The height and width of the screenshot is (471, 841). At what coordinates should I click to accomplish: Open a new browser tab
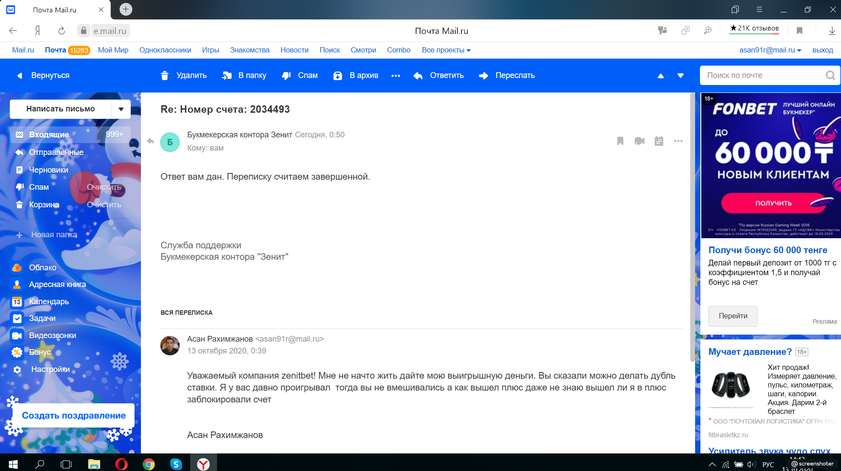tap(126, 9)
